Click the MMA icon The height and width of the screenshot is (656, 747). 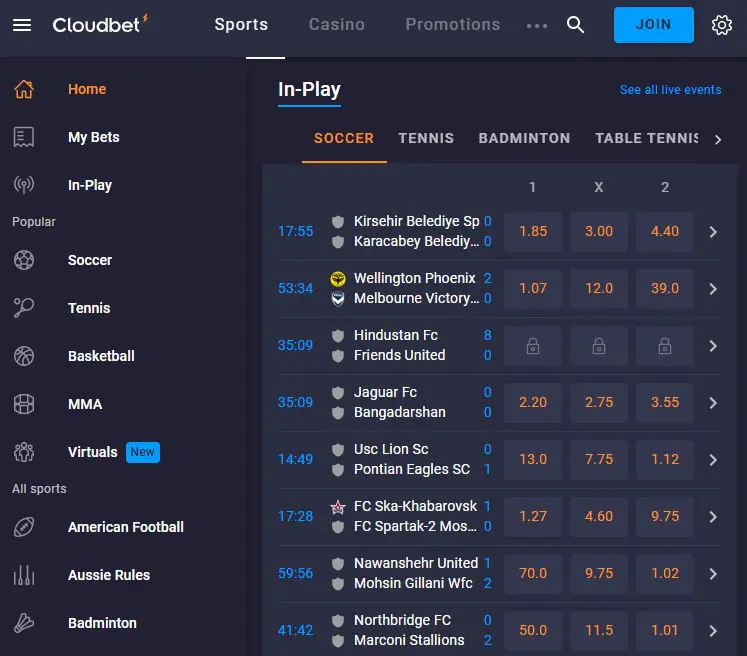click(24, 404)
